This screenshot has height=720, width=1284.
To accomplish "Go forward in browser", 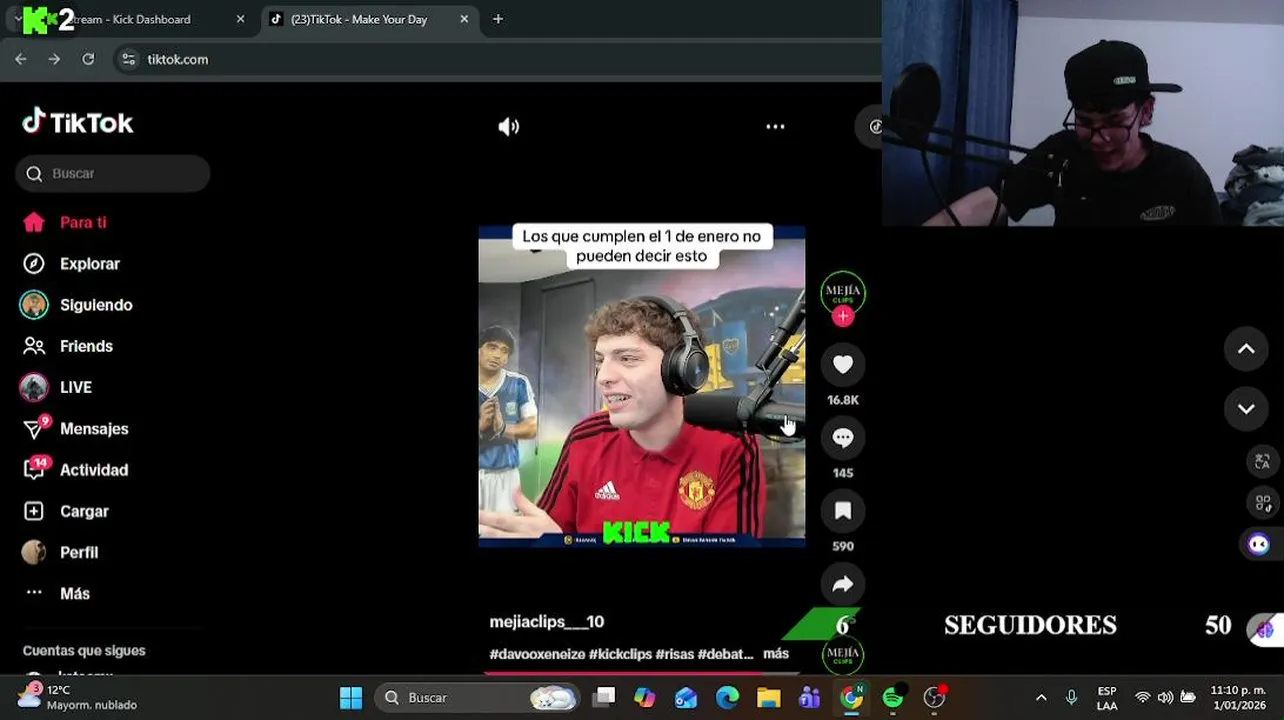I will pyautogui.click(x=54, y=59).
